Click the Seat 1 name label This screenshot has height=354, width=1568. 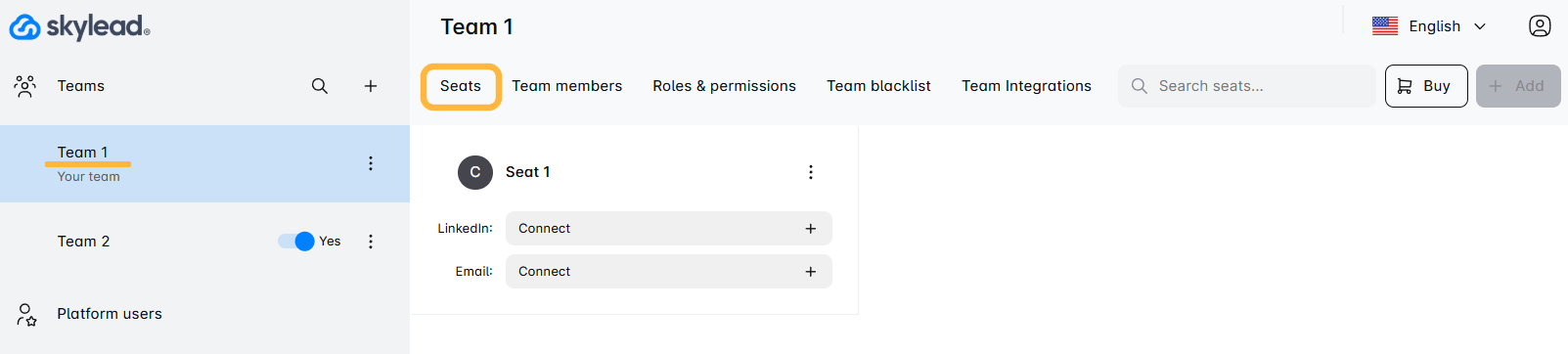tap(528, 172)
